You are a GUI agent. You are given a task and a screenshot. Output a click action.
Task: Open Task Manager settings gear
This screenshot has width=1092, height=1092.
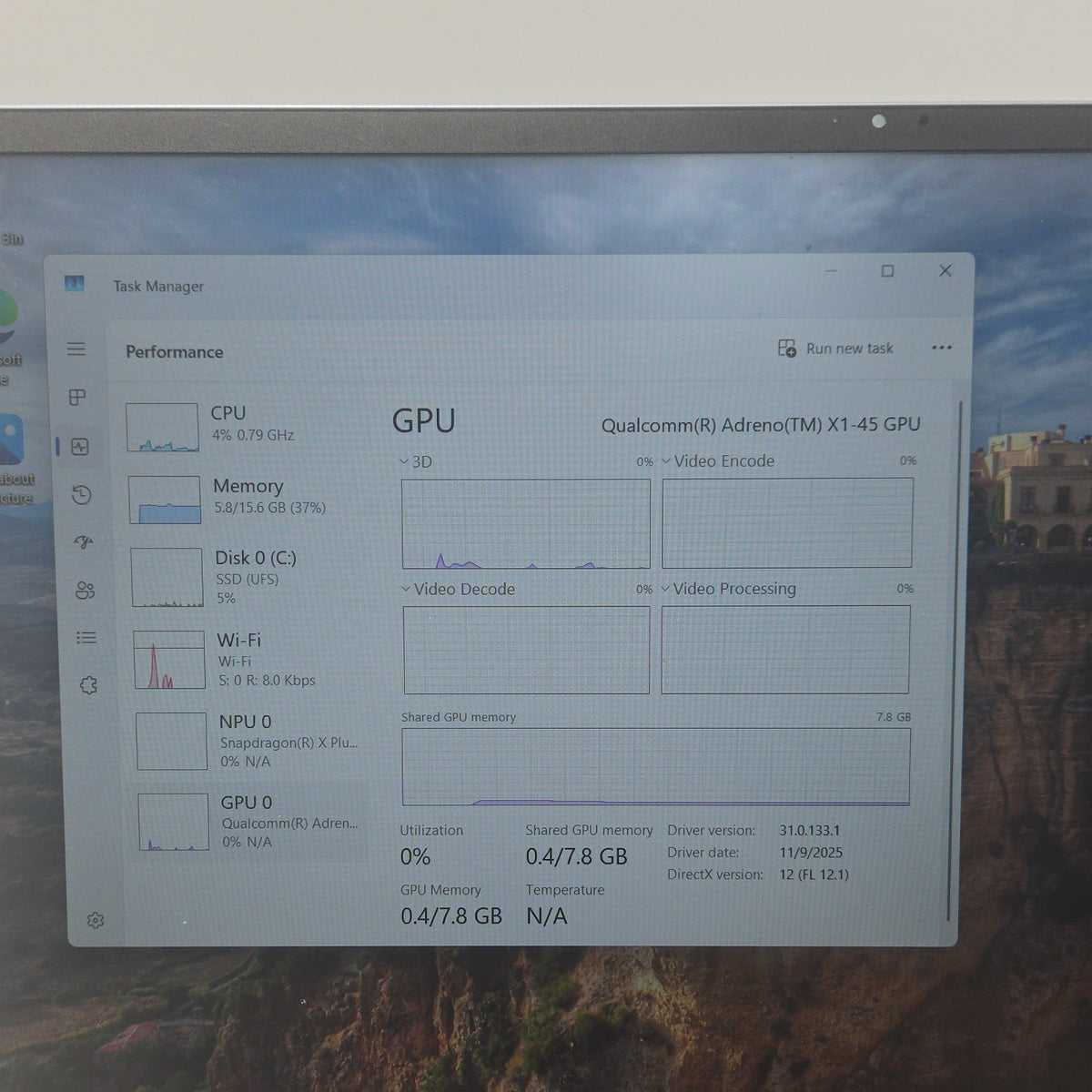click(96, 921)
